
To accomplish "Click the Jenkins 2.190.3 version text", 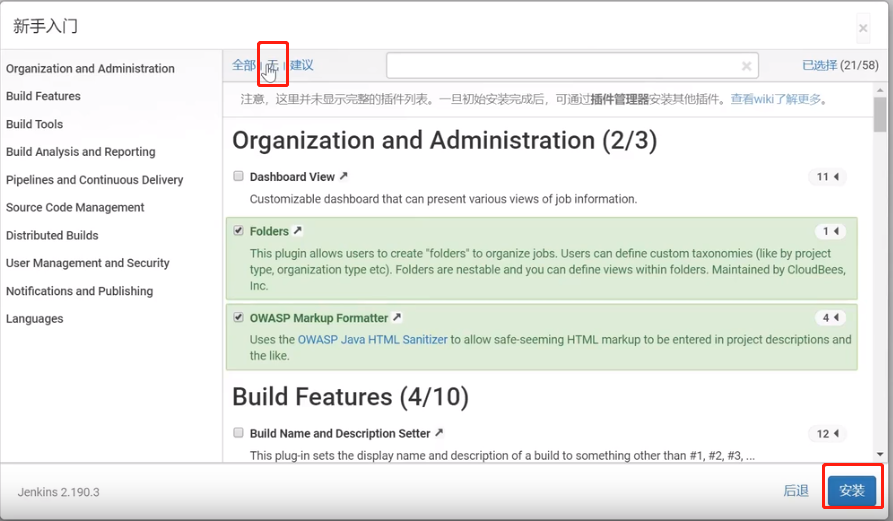I will [58, 492].
